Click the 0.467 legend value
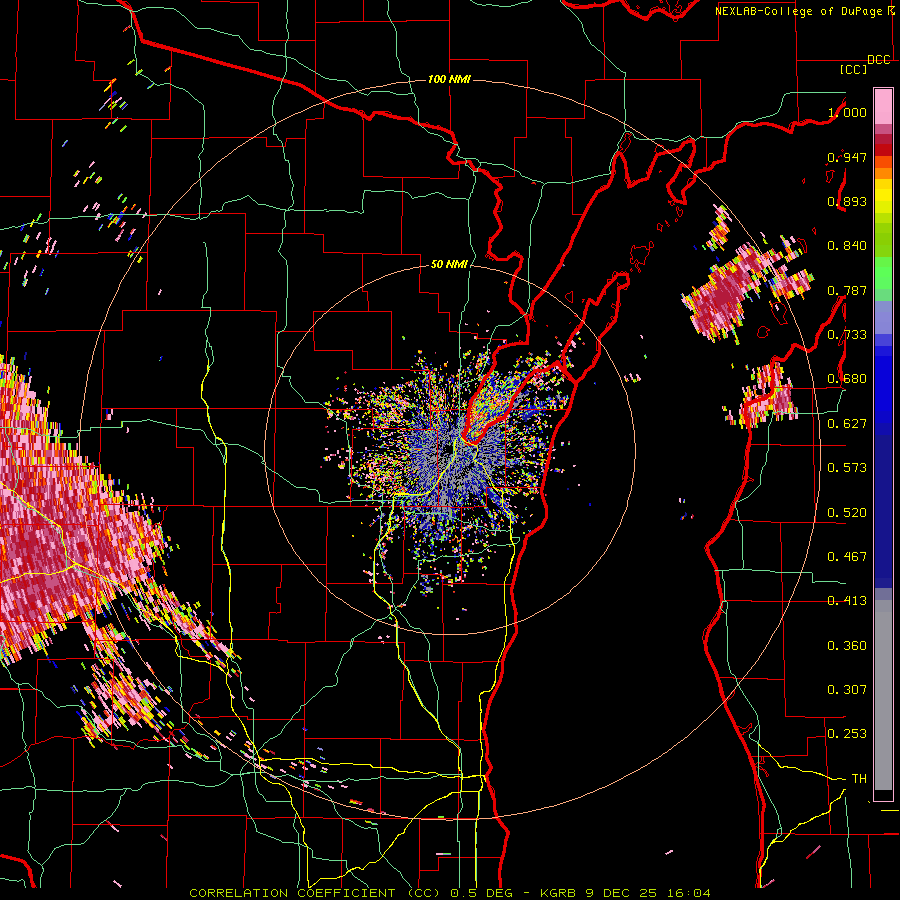Viewport: 900px width, 900px height. [847, 556]
